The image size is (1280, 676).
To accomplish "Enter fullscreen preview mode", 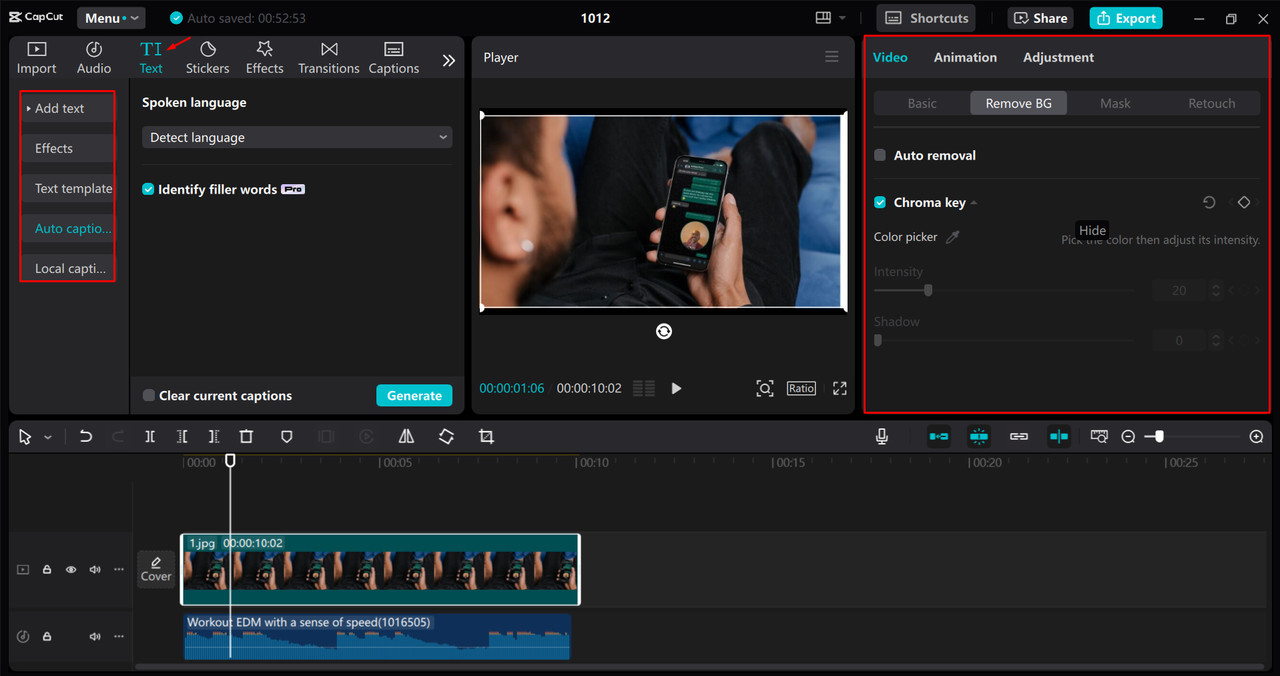I will pyautogui.click(x=840, y=388).
